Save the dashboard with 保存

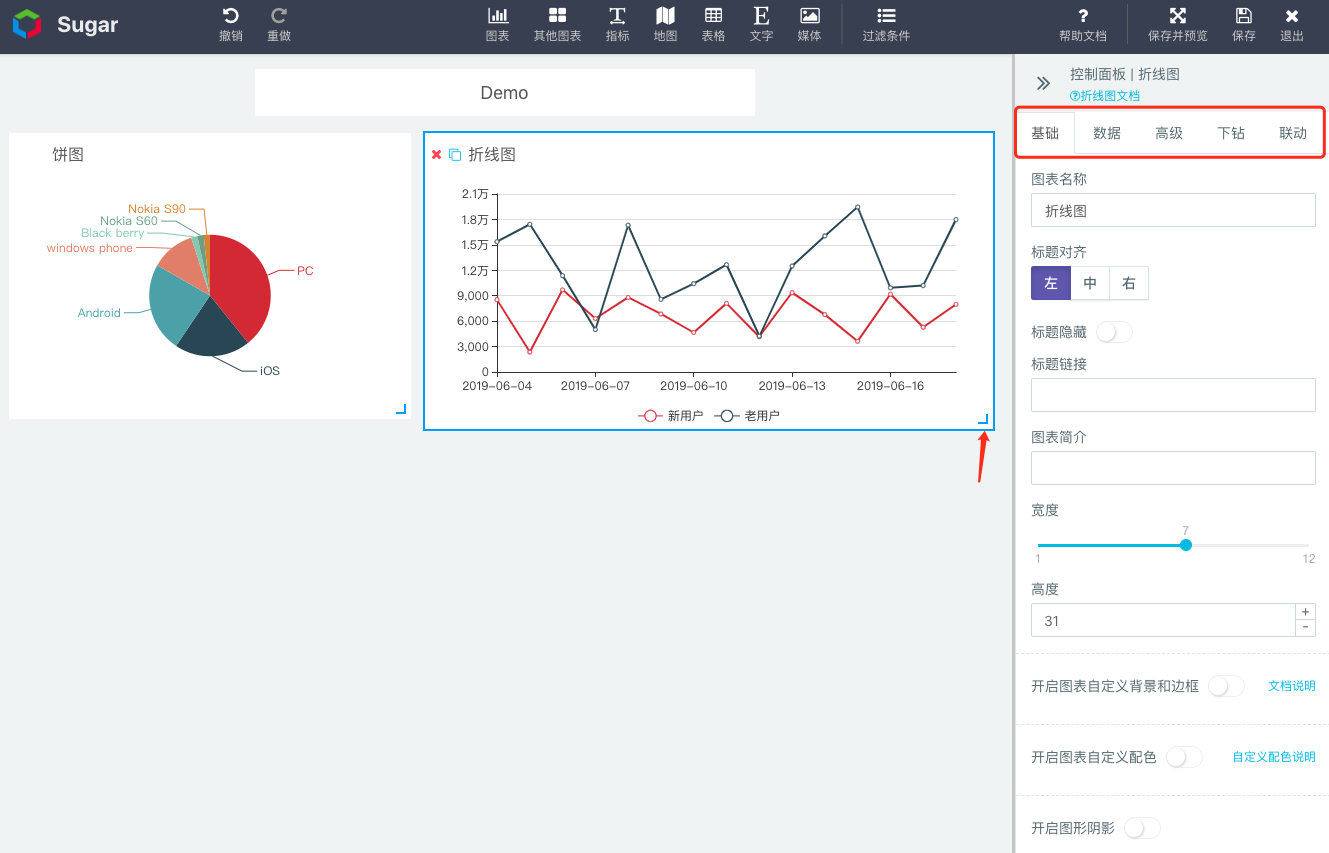tap(1243, 25)
